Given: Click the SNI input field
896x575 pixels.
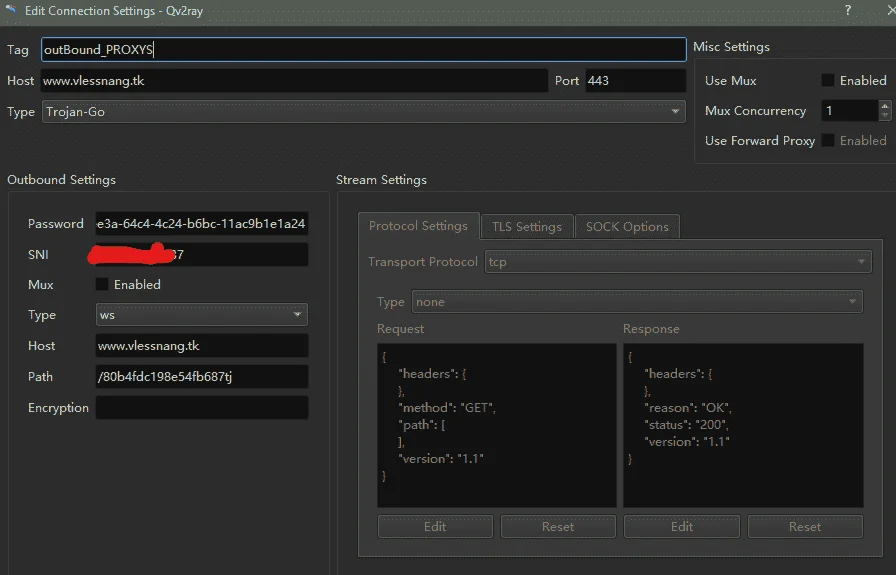Looking at the screenshot, I should (202, 254).
